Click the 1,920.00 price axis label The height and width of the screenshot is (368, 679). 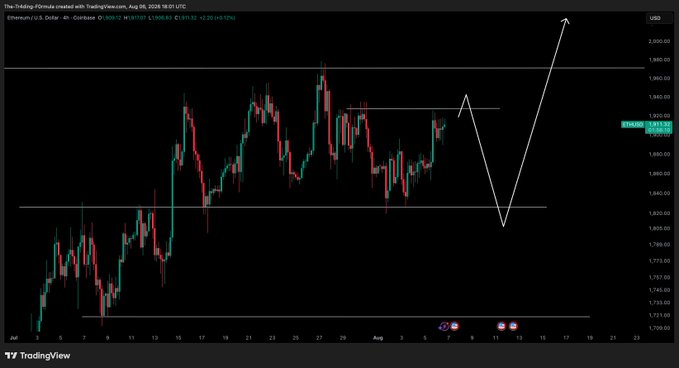pos(659,116)
